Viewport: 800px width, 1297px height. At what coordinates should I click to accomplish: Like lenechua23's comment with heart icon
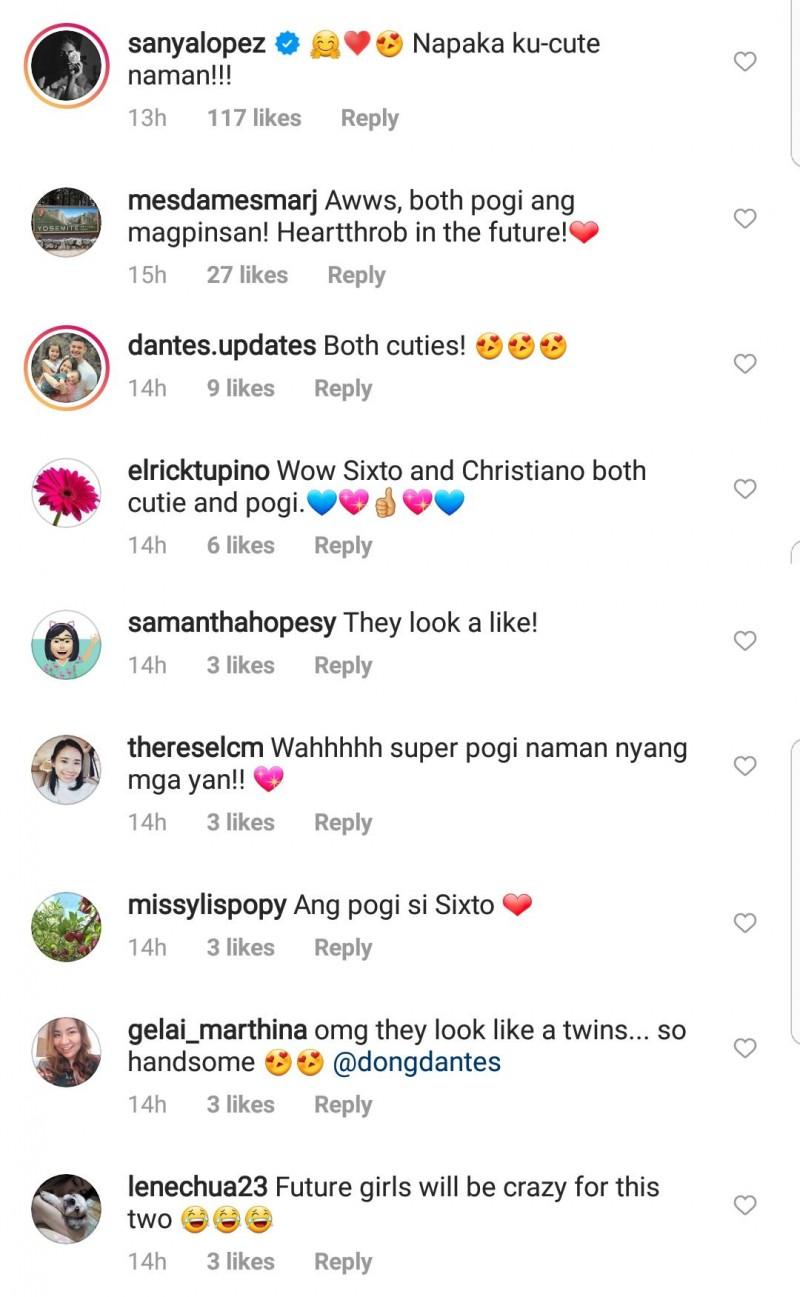(745, 1205)
